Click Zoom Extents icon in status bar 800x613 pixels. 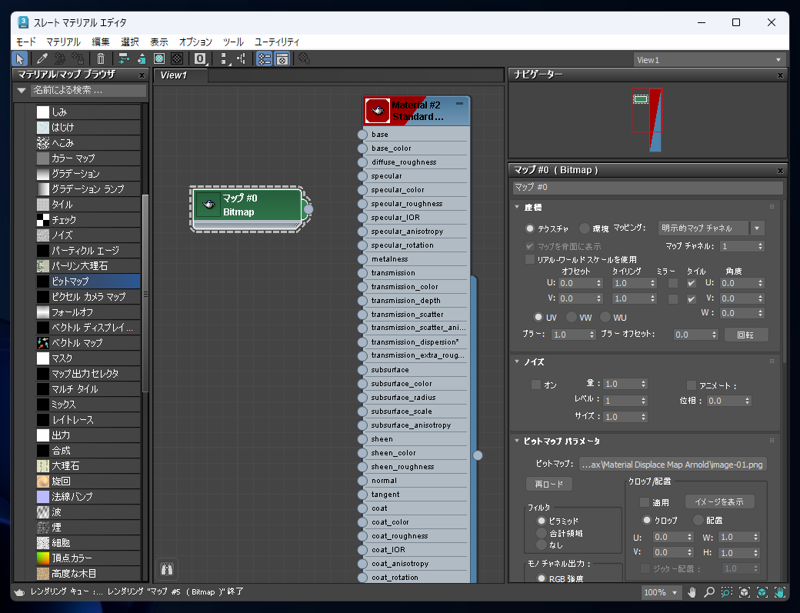click(744, 592)
